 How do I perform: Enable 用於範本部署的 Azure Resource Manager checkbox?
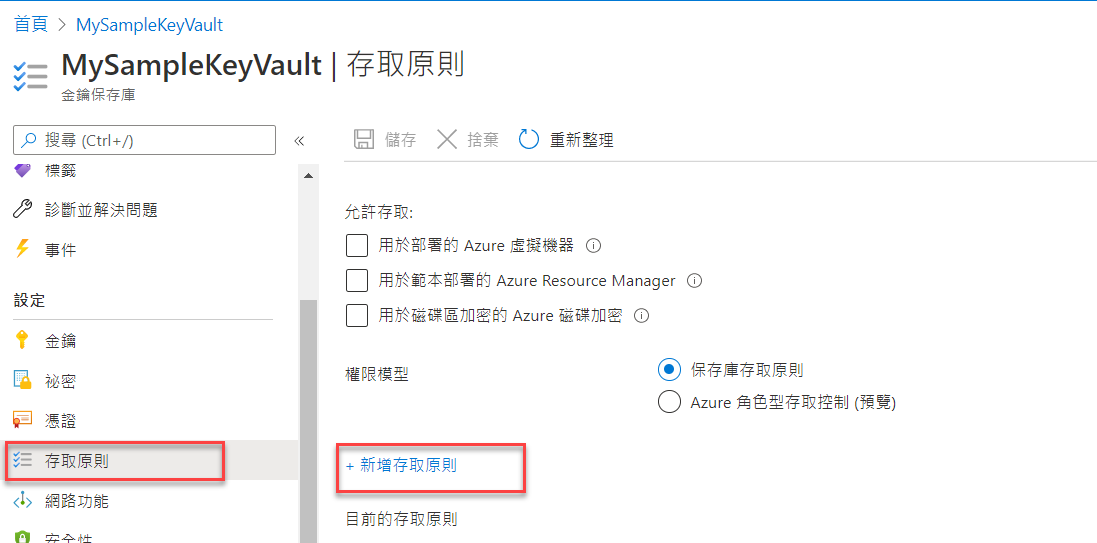[357, 281]
